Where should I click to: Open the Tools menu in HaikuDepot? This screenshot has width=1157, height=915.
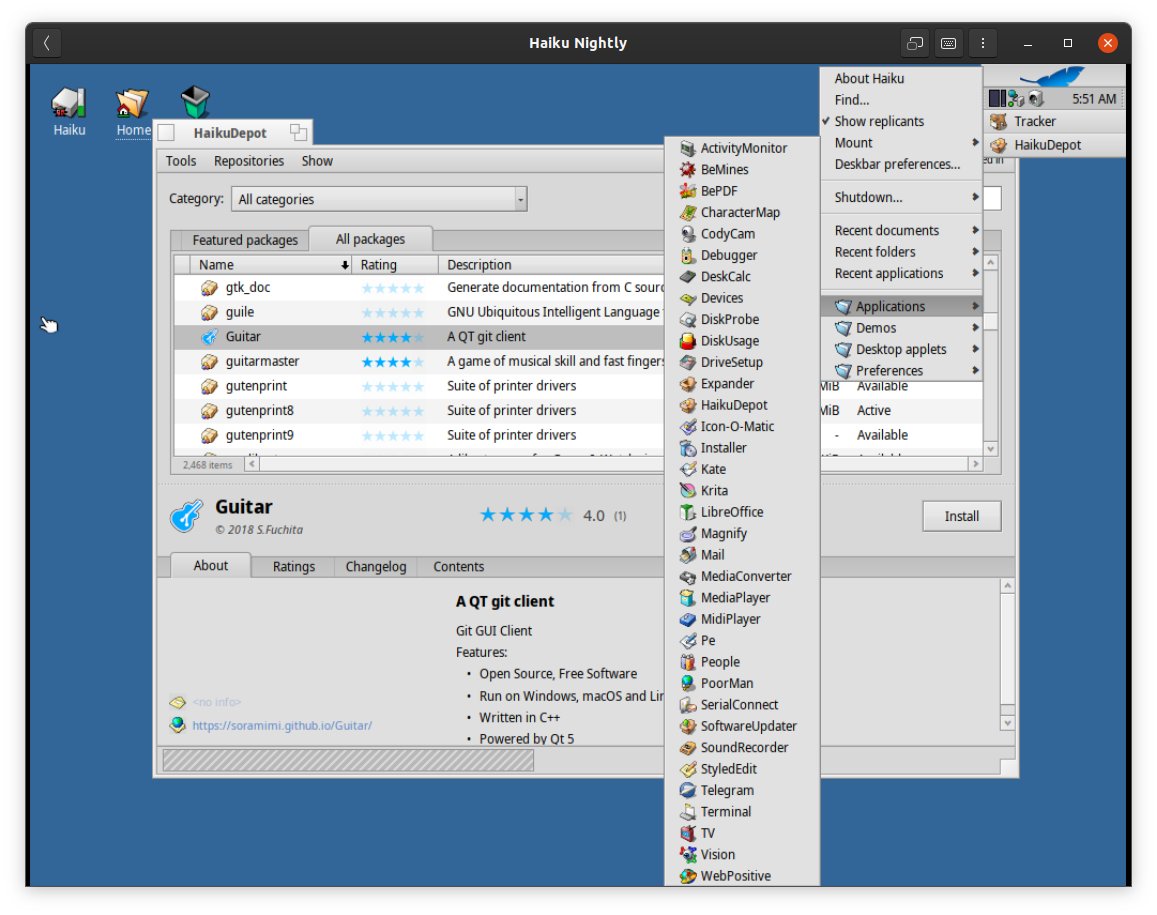[x=181, y=161]
